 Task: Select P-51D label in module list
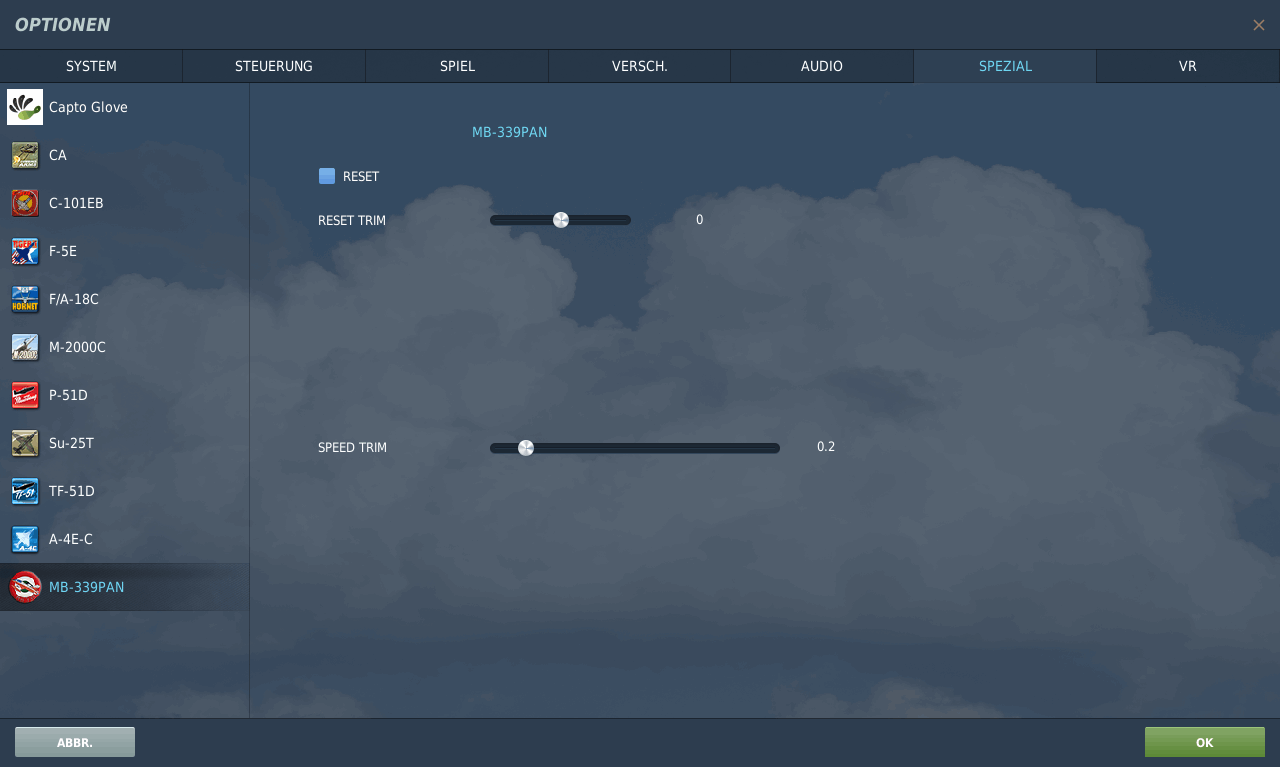pos(68,395)
